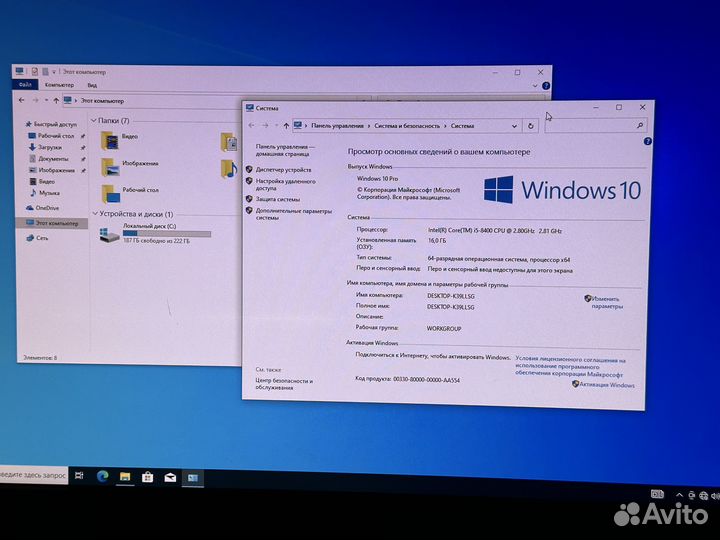Select Документы in navigation pane
Image resolution: width=720 pixels, height=540 pixels.
pyautogui.click(x=53, y=159)
